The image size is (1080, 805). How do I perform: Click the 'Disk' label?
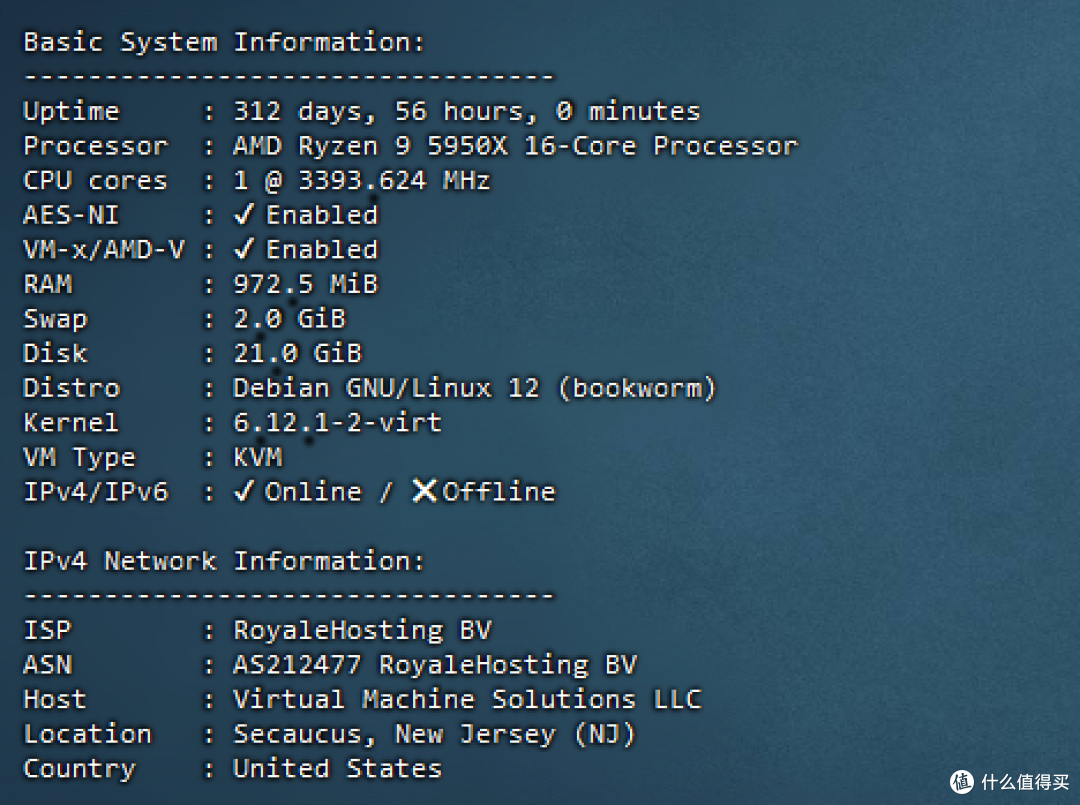point(56,353)
